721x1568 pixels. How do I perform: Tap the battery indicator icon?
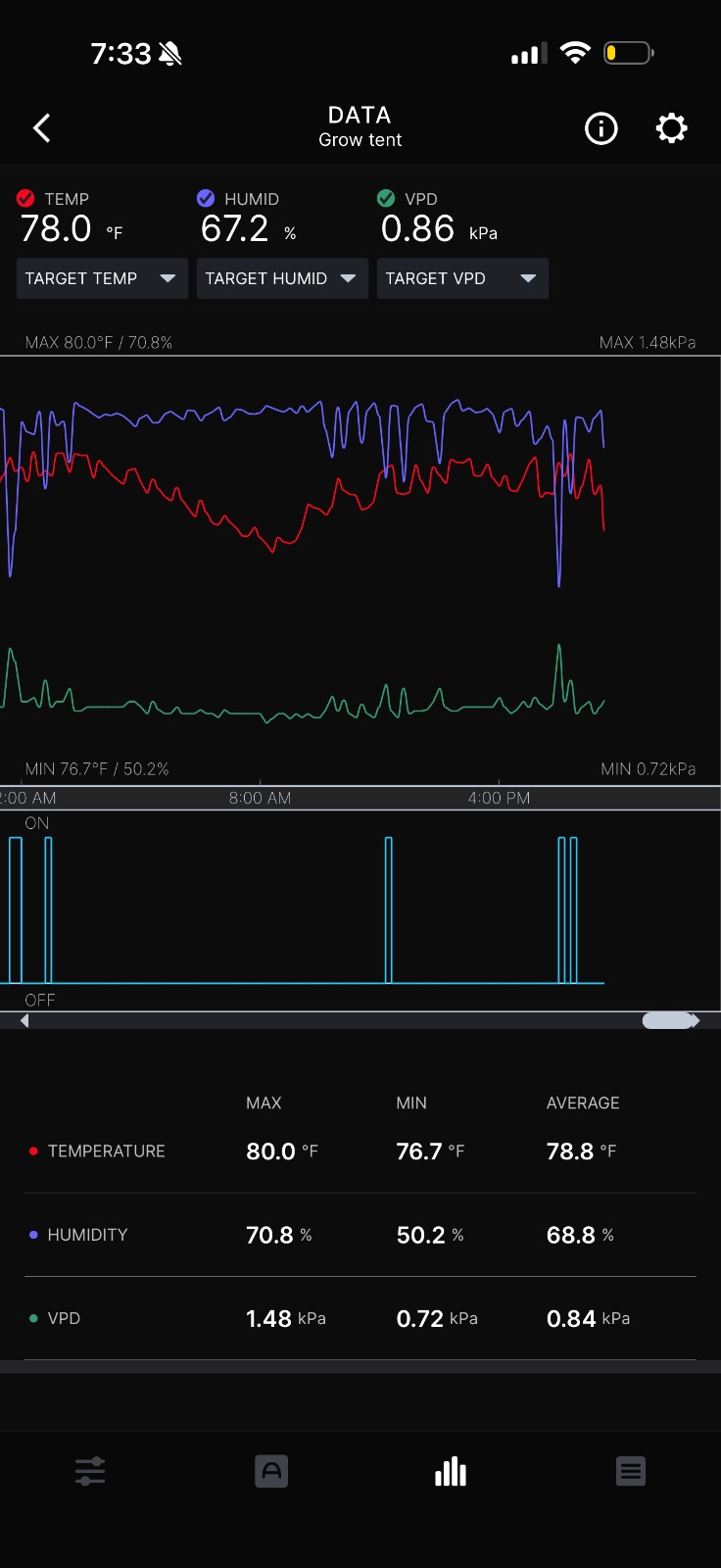point(629,53)
